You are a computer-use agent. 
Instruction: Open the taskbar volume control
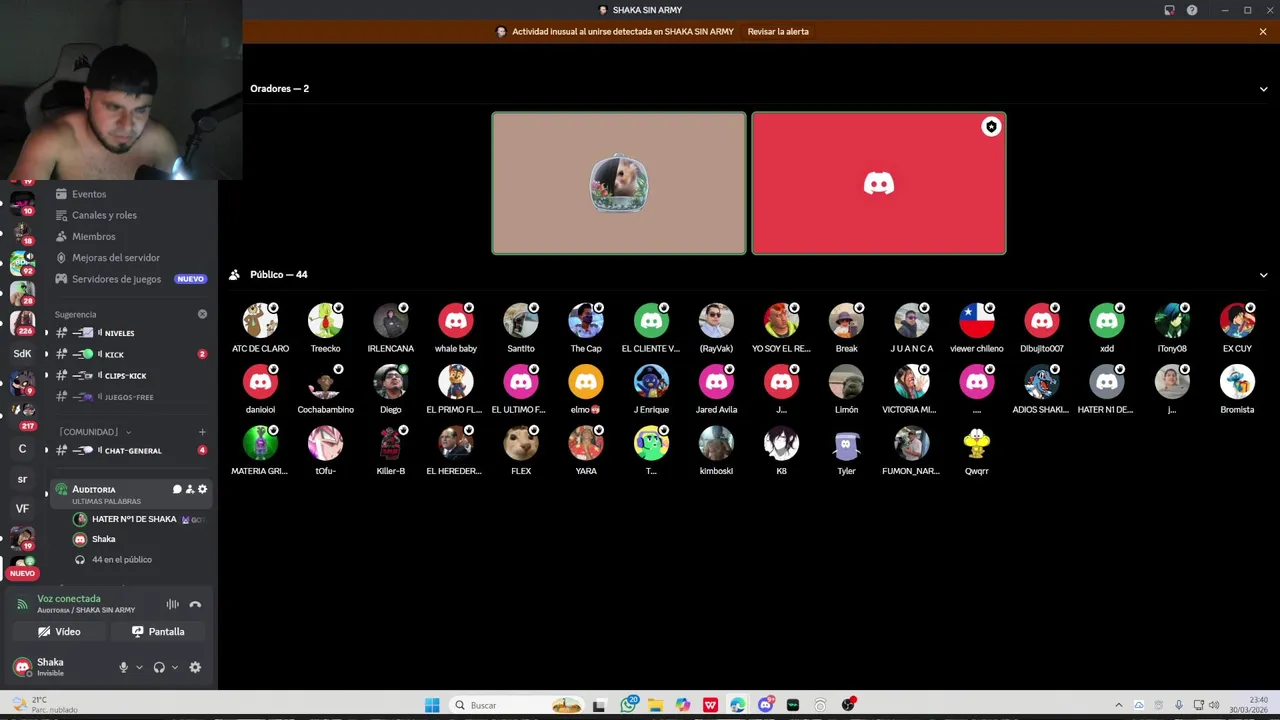1214,705
